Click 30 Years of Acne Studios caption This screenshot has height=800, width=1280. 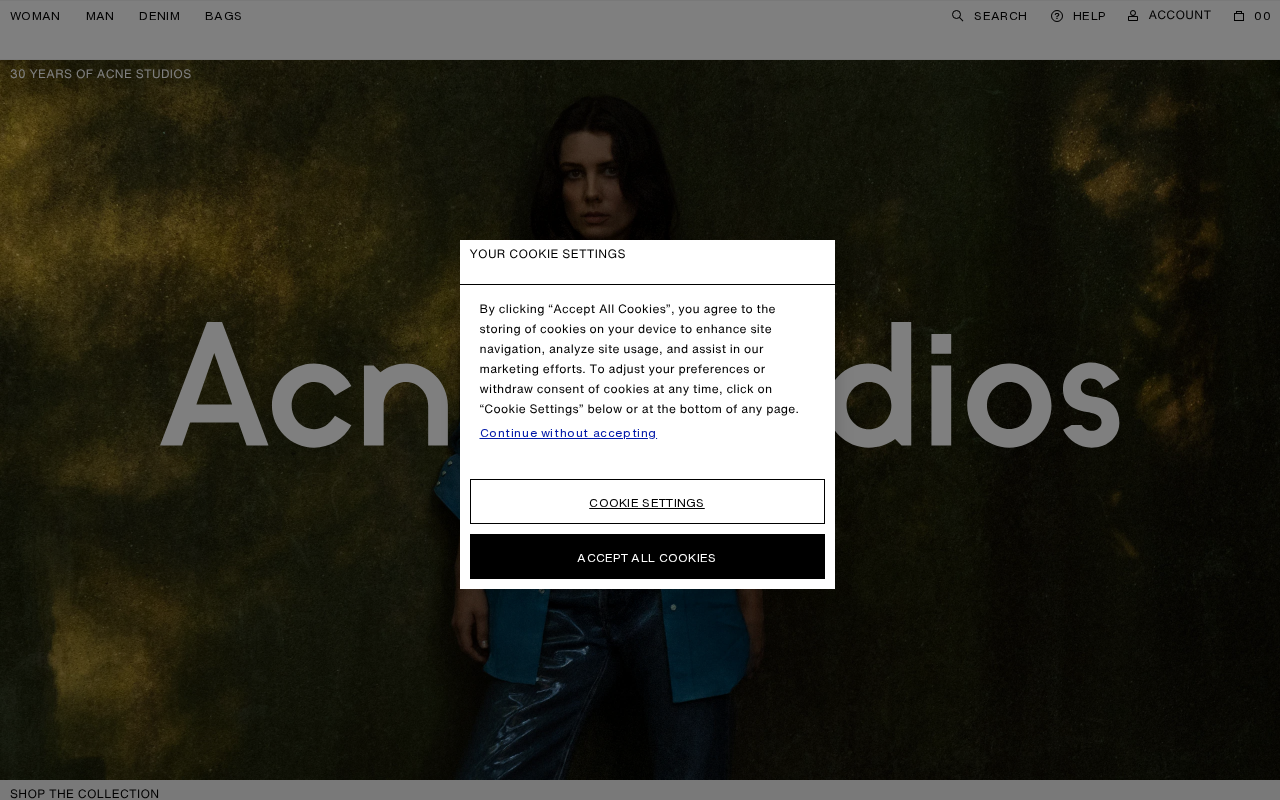pos(101,74)
